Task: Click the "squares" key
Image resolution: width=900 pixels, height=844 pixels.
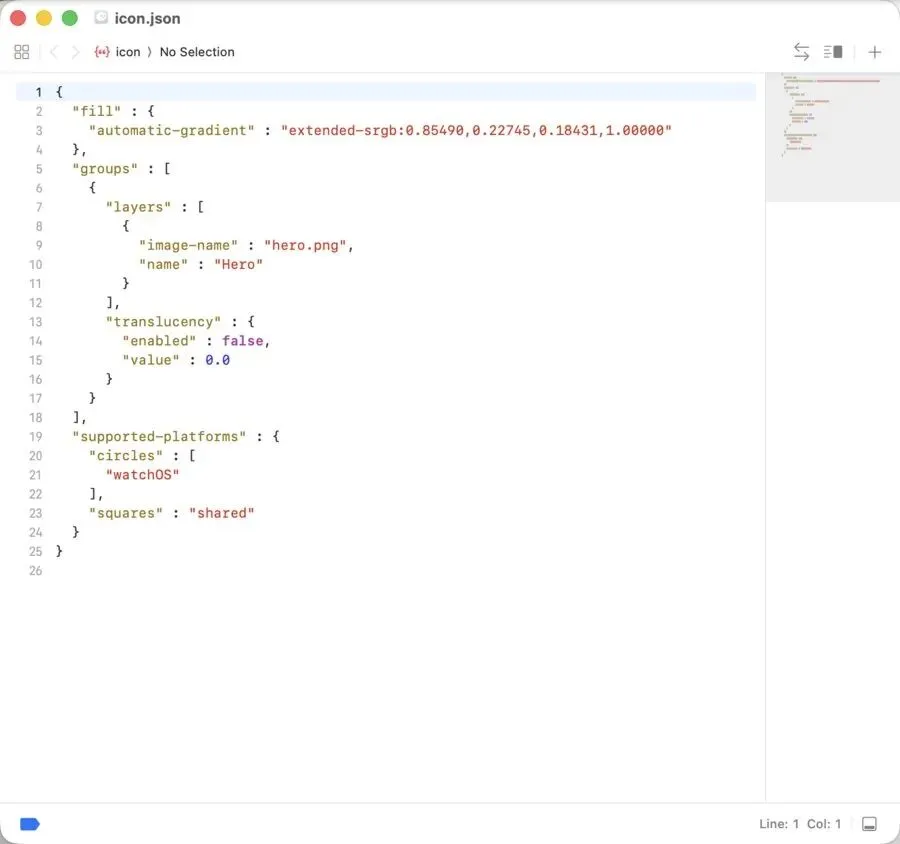Action: click(x=125, y=513)
